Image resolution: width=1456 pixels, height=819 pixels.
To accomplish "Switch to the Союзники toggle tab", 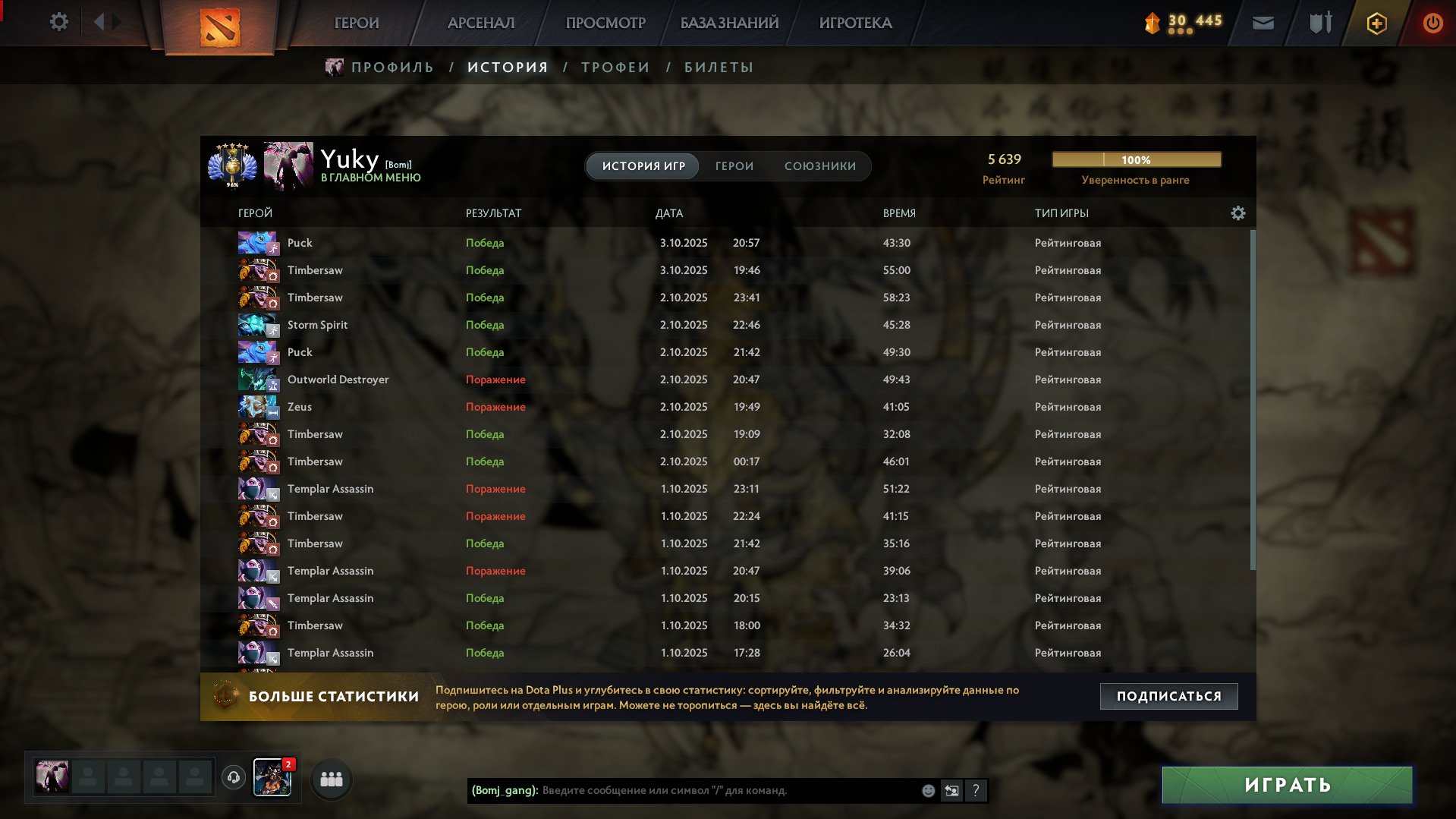I will click(819, 166).
